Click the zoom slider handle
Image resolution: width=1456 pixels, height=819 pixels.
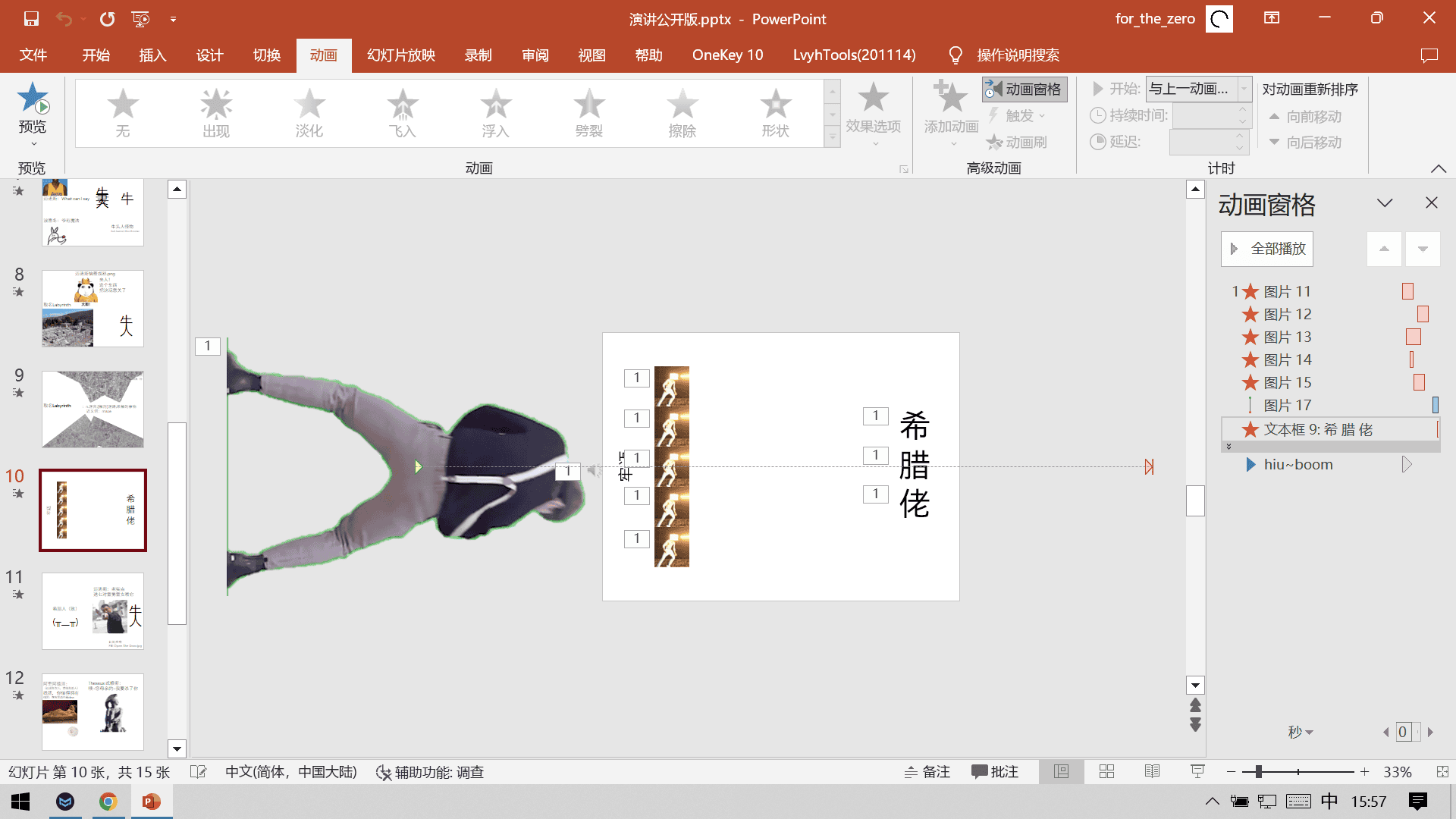coord(1258,771)
